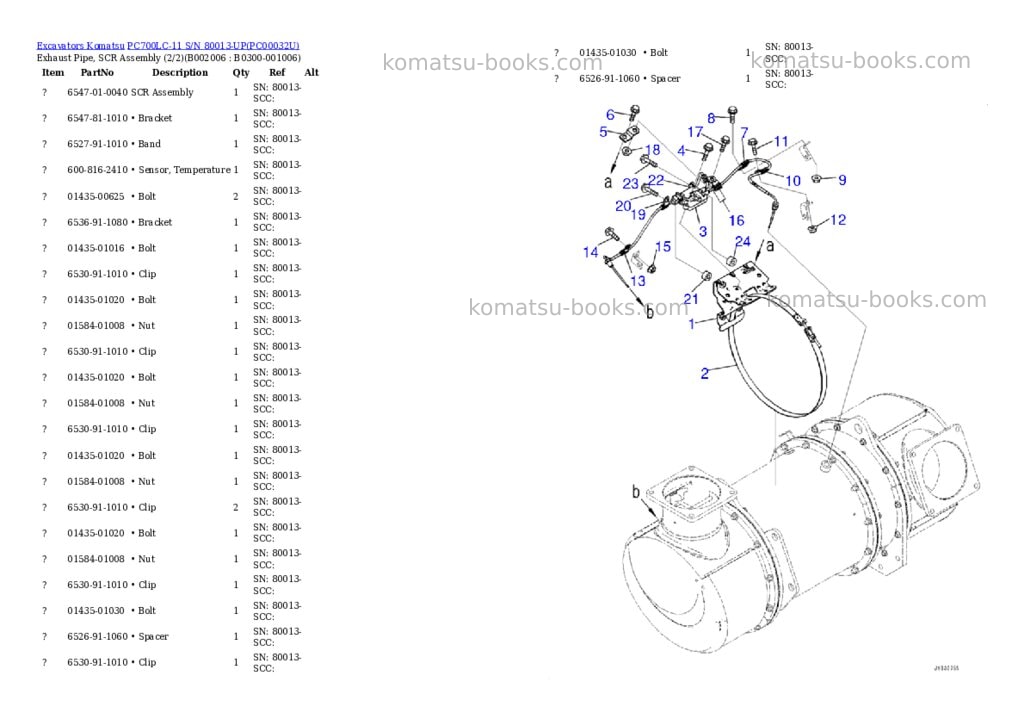Click callout number 12 in the diagram
The image size is (1024, 725).
pyautogui.click(x=838, y=220)
